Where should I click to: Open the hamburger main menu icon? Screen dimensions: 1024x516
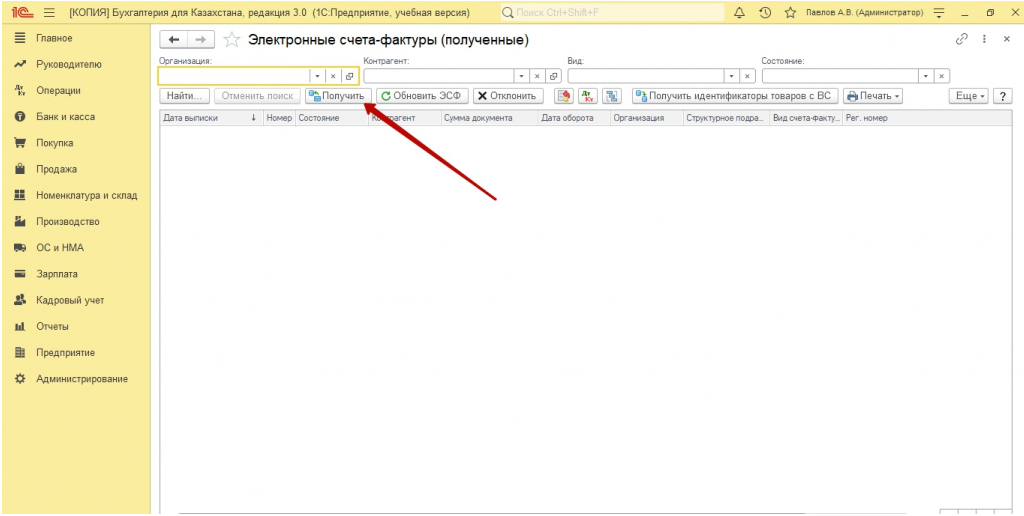(48, 12)
